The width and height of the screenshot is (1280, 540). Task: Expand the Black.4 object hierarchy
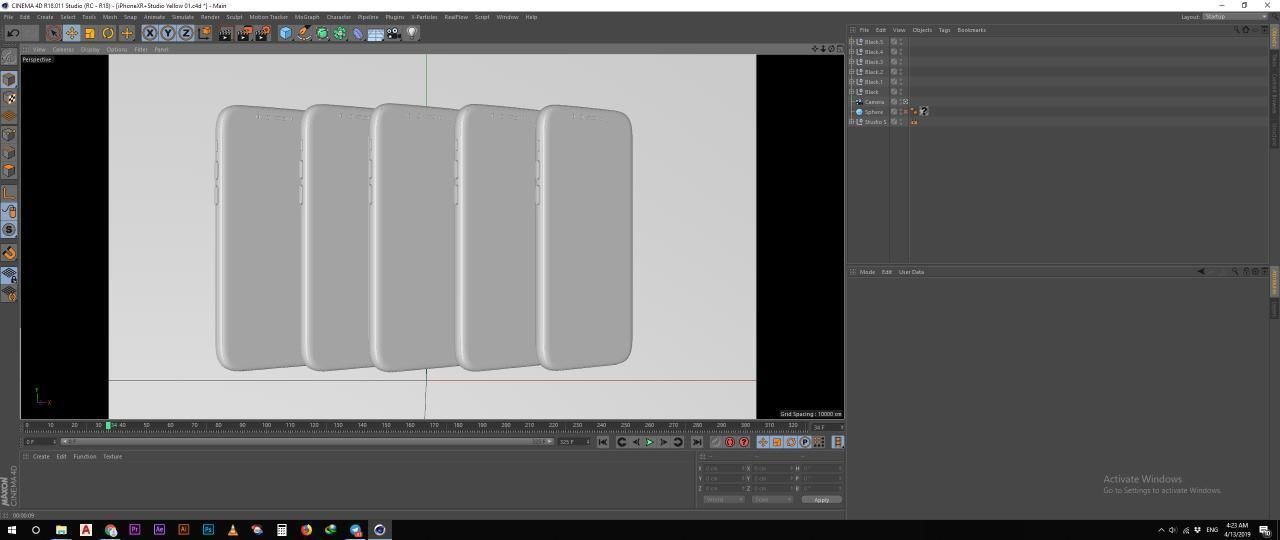tap(852, 52)
